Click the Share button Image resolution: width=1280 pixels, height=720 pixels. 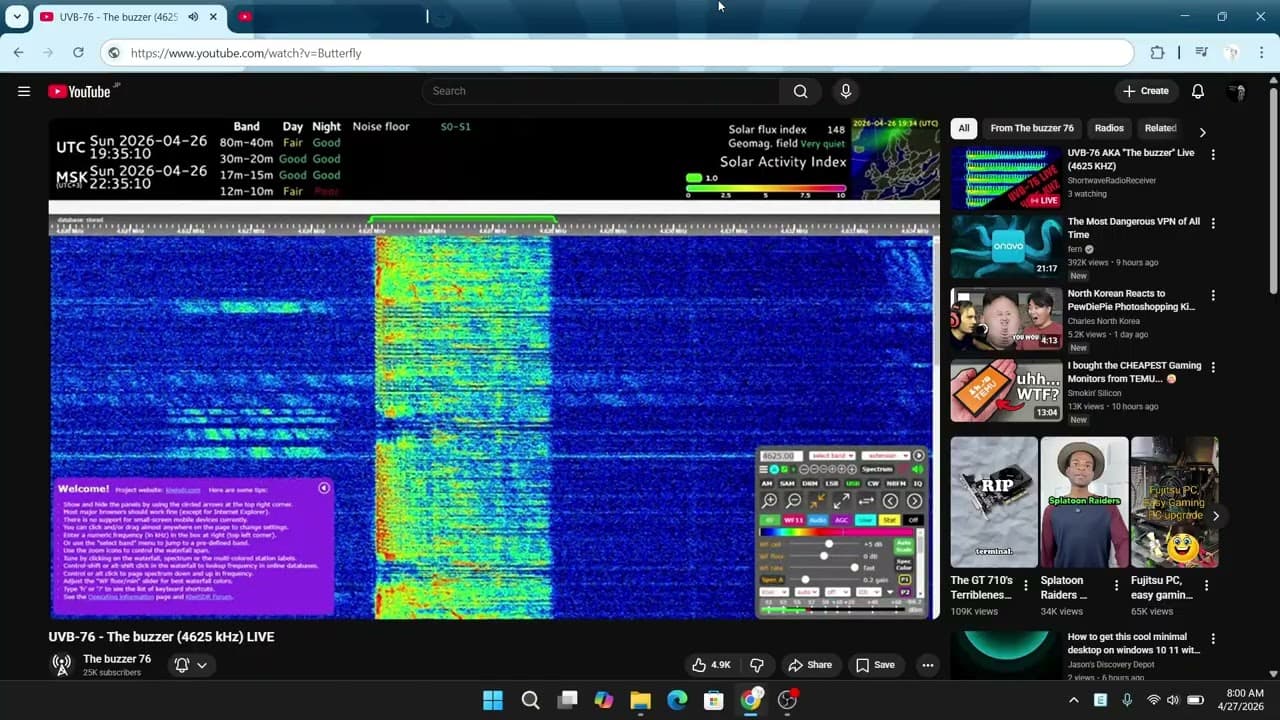(x=810, y=665)
